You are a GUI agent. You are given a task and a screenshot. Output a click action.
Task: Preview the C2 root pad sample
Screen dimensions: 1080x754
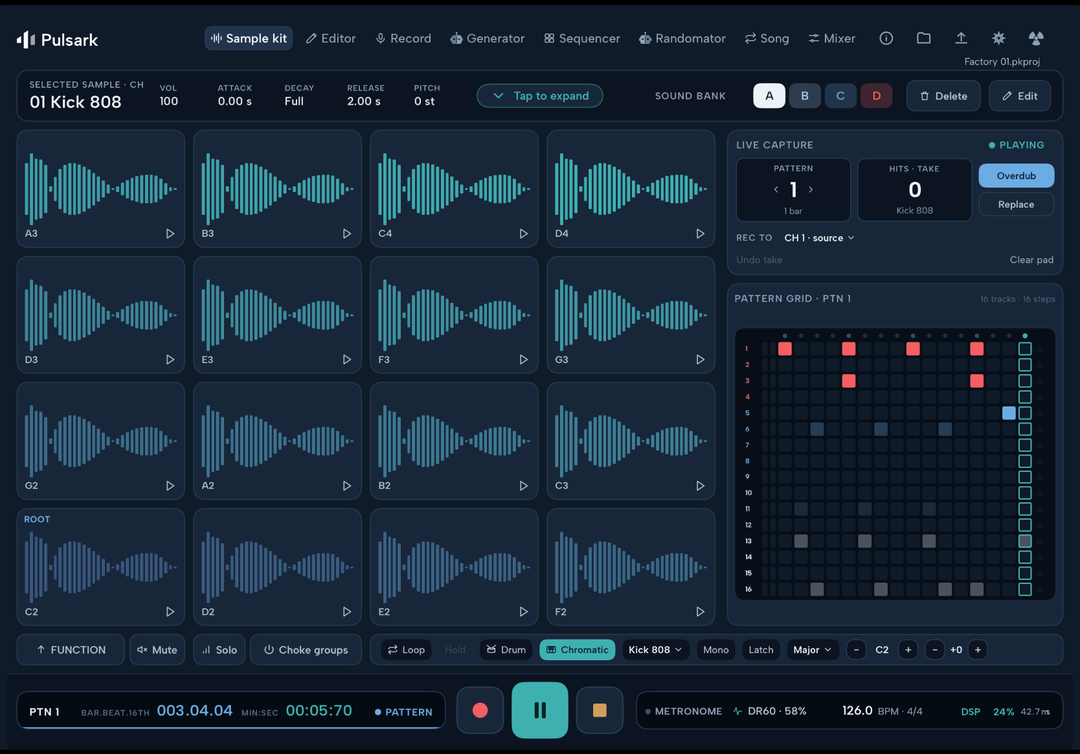coord(170,611)
